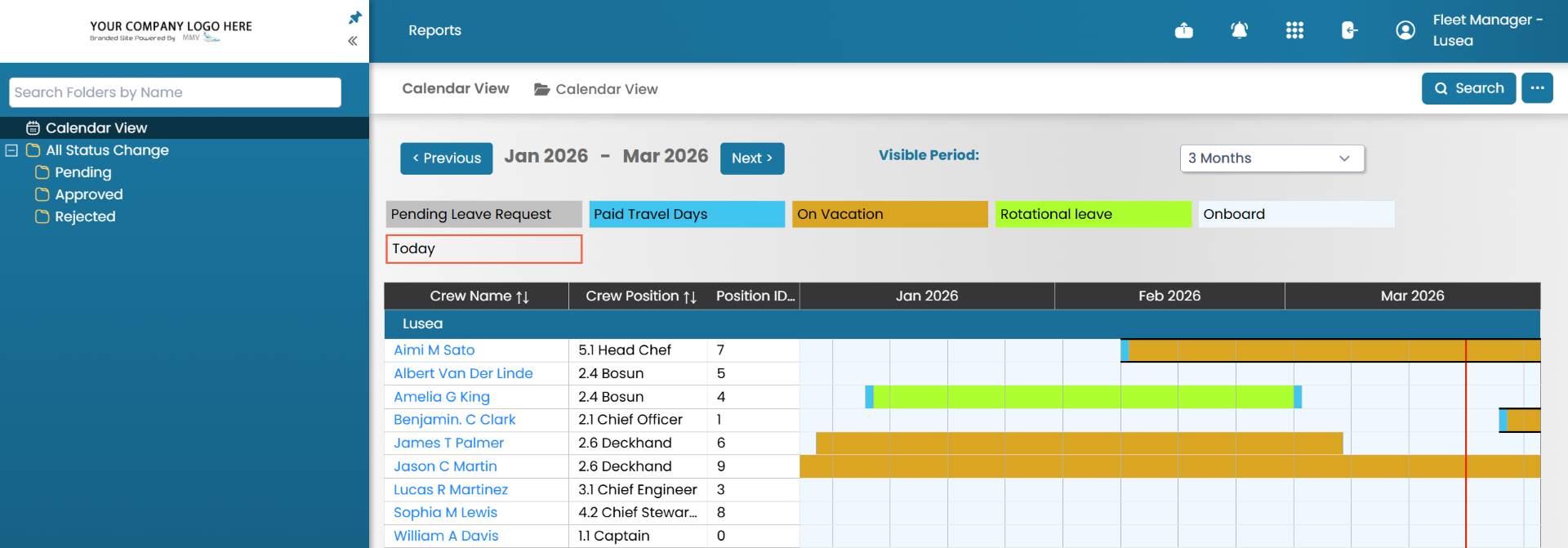This screenshot has height=548, width=1568.
Task: Open Jason C Martin crew link
Action: click(x=445, y=466)
